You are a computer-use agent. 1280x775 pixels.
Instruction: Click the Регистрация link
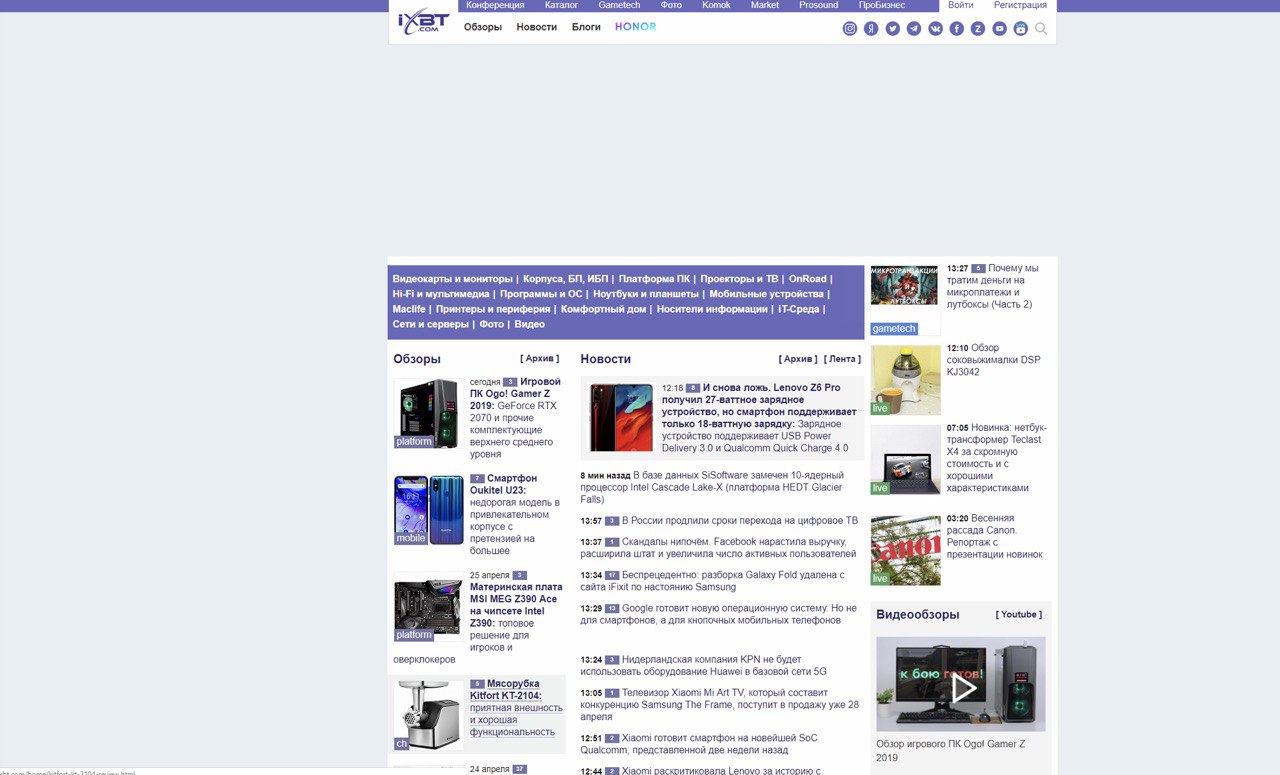coord(1020,5)
